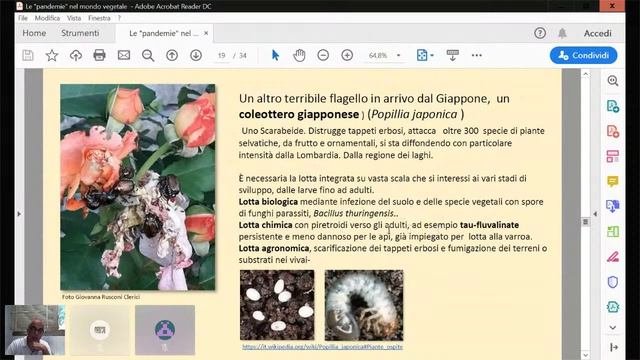The height and width of the screenshot is (360, 640).
Task: Click the "Foto Giovanna Rusconi Clerici" caption
Action: coord(101,297)
